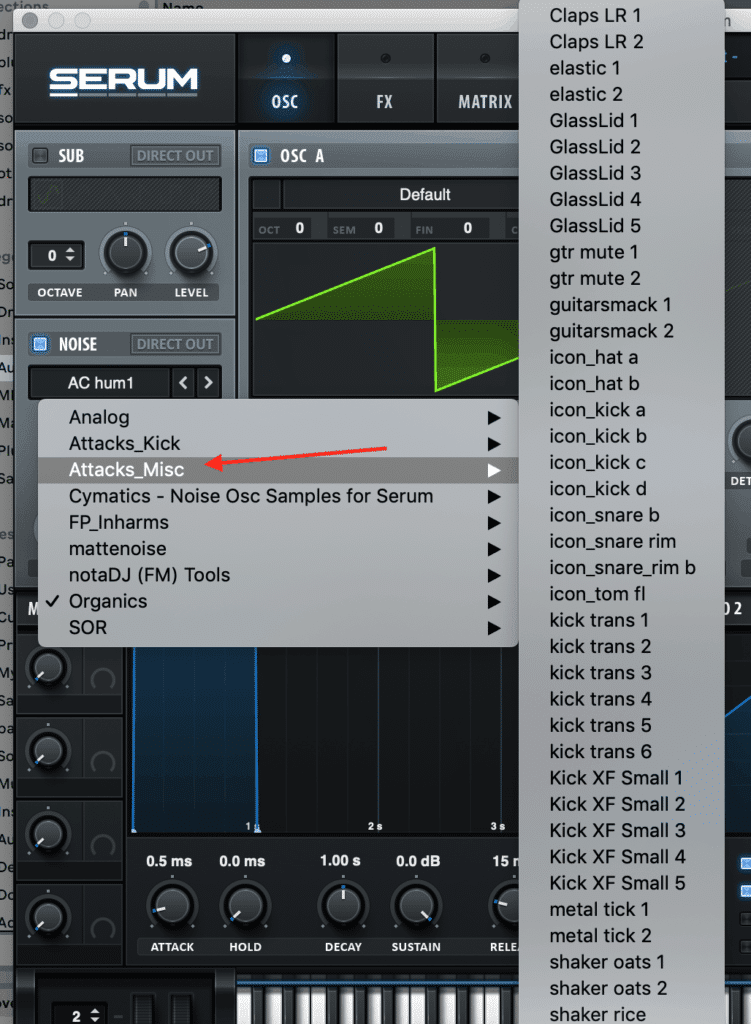Turn the envelope Sustain knob
Image resolution: width=751 pixels, height=1024 pixels.
pyautogui.click(x=416, y=905)
